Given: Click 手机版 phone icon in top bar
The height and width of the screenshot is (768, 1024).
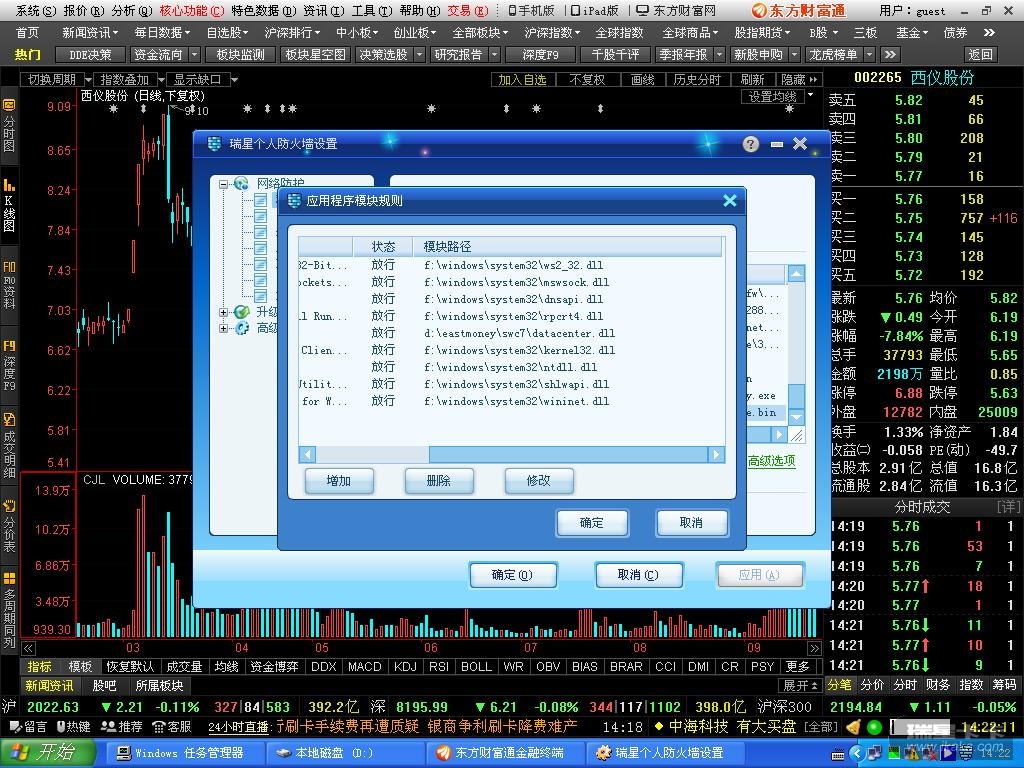Looking at the screenshot, I should (512, 10).
